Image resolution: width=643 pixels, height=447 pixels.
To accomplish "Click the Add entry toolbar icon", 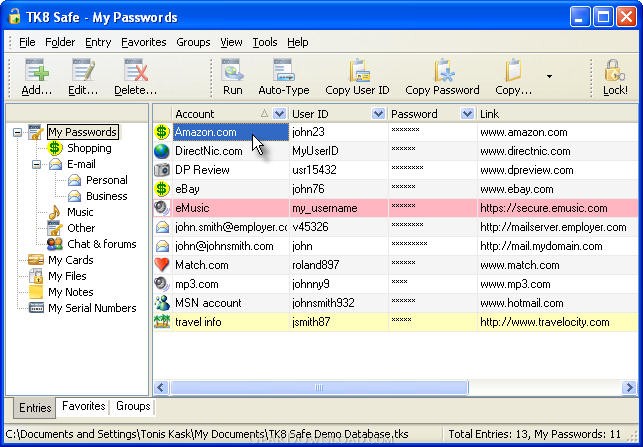I will click(36, 71).
